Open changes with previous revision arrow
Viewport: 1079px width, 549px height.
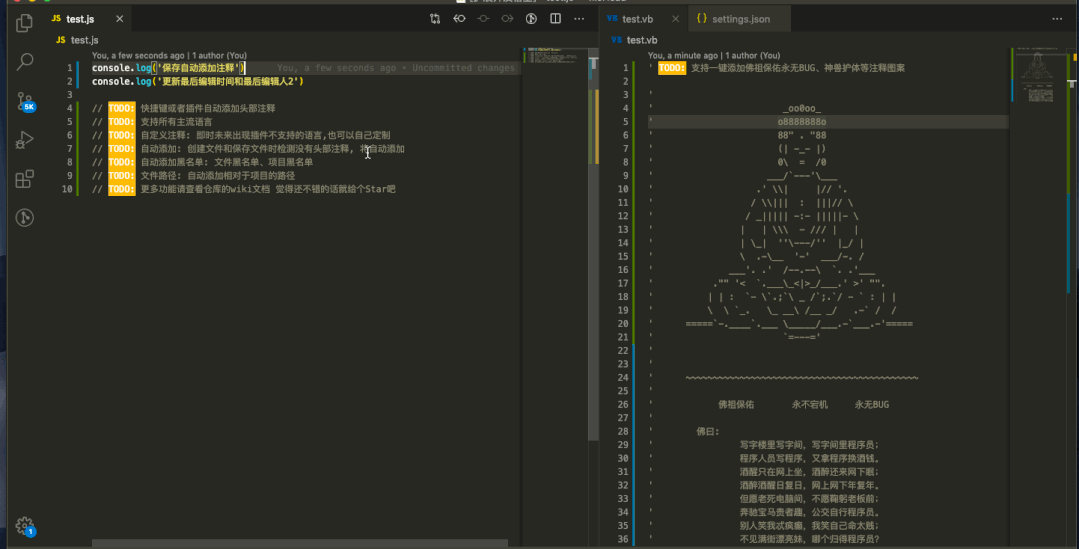[x=459, y=19]
